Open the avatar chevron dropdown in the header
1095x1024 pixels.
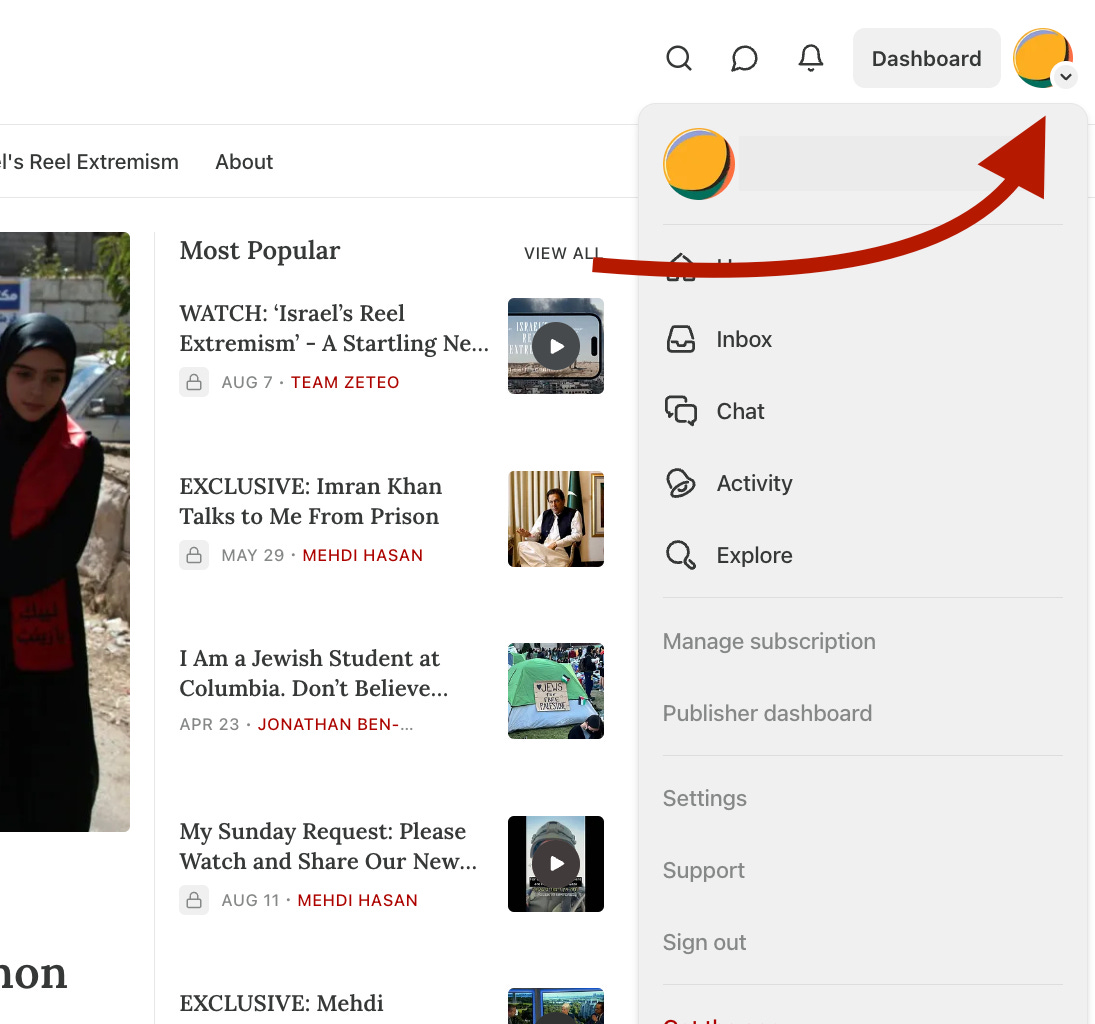click(1066, 77)
